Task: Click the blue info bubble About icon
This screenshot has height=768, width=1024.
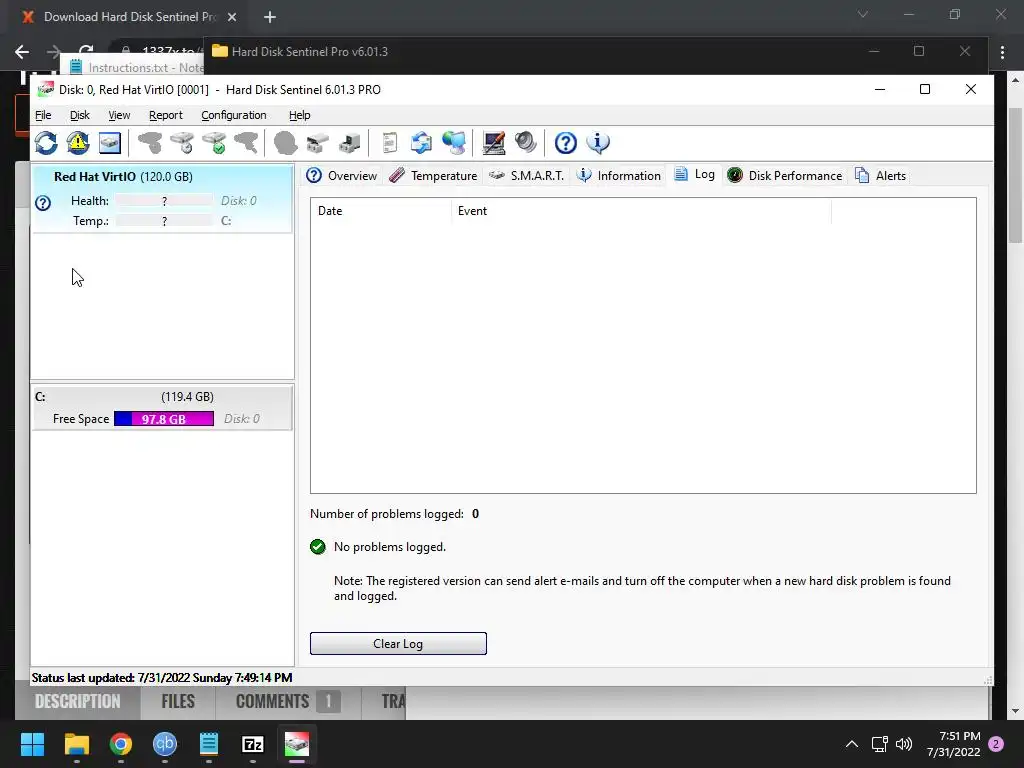Action: [x=598, y=143]
